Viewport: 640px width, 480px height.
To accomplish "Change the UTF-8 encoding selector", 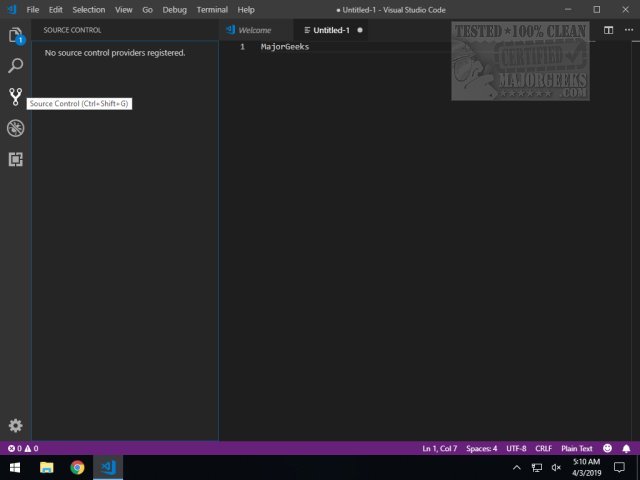I will (516, 449).
